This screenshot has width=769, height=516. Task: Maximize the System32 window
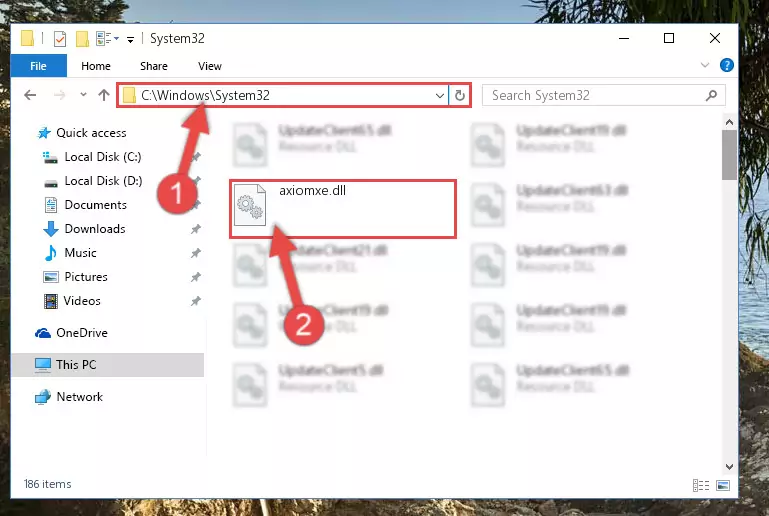(x=668, y=38)
